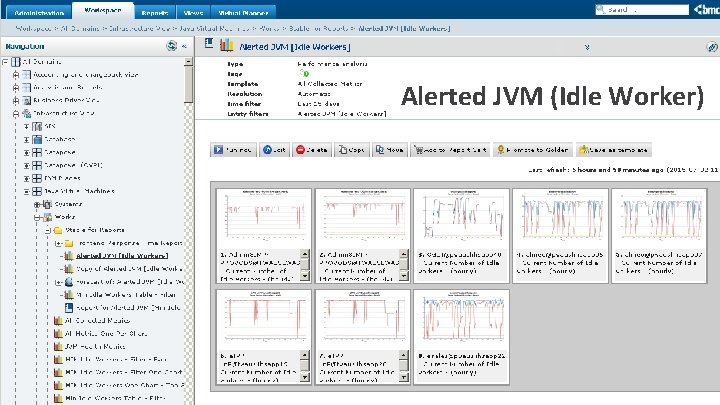
Task: Collapse the All Domains root node
Action: point(6,62)
